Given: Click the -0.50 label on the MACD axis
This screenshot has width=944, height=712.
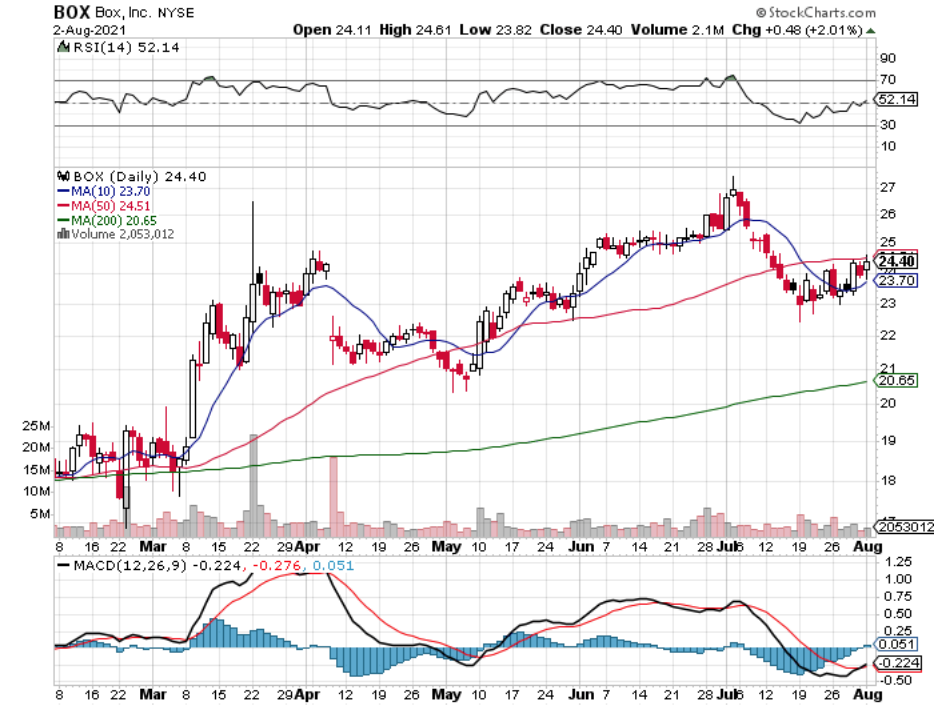Looking at the screenshot, I should [x=896, y=680].
